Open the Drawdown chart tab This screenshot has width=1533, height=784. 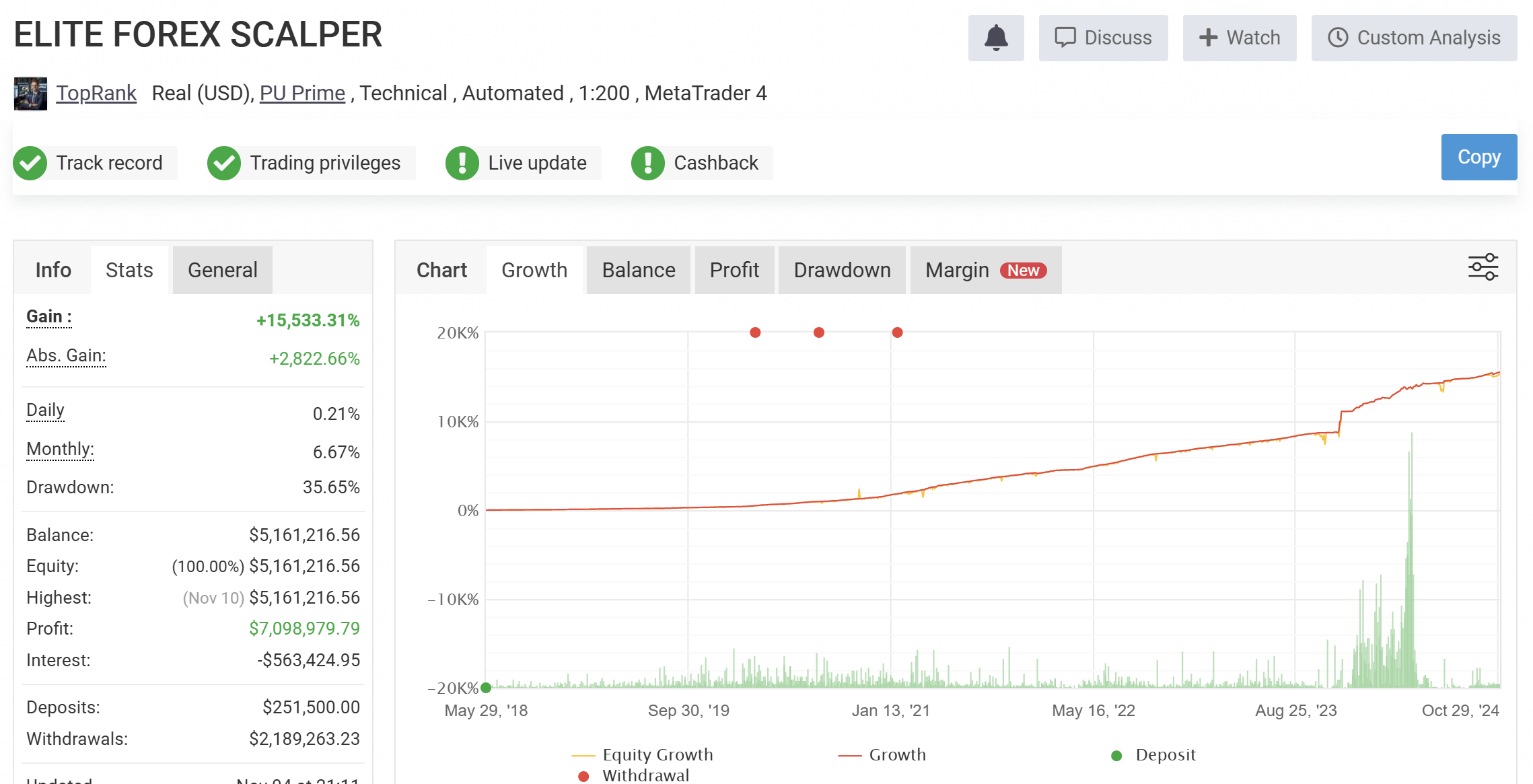(841, 270)
